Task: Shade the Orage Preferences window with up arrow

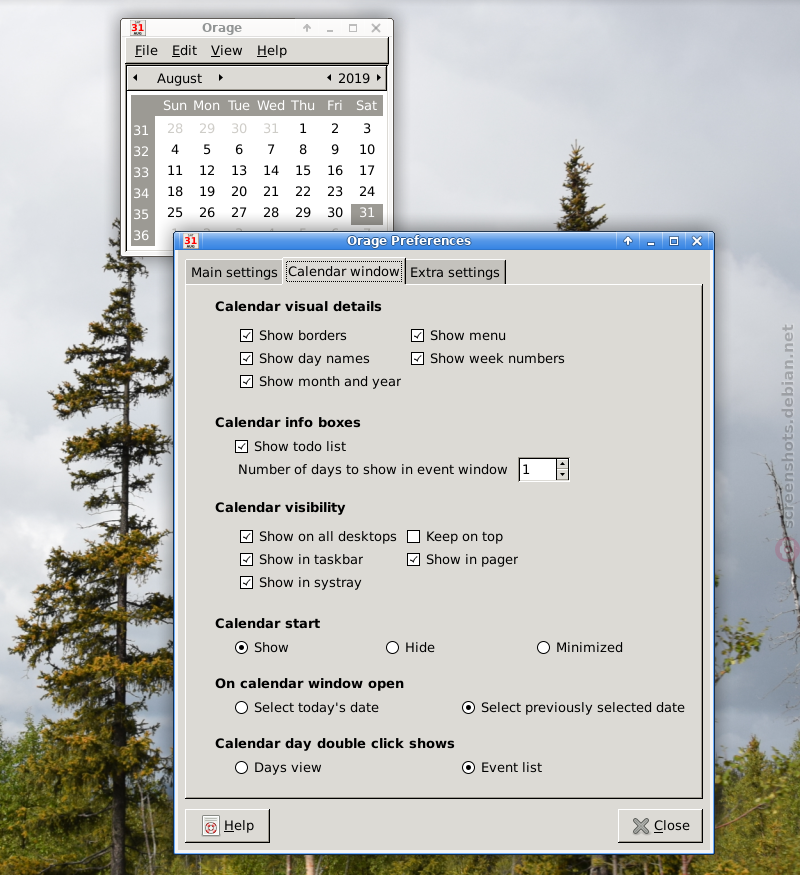Action: (628, 241)
